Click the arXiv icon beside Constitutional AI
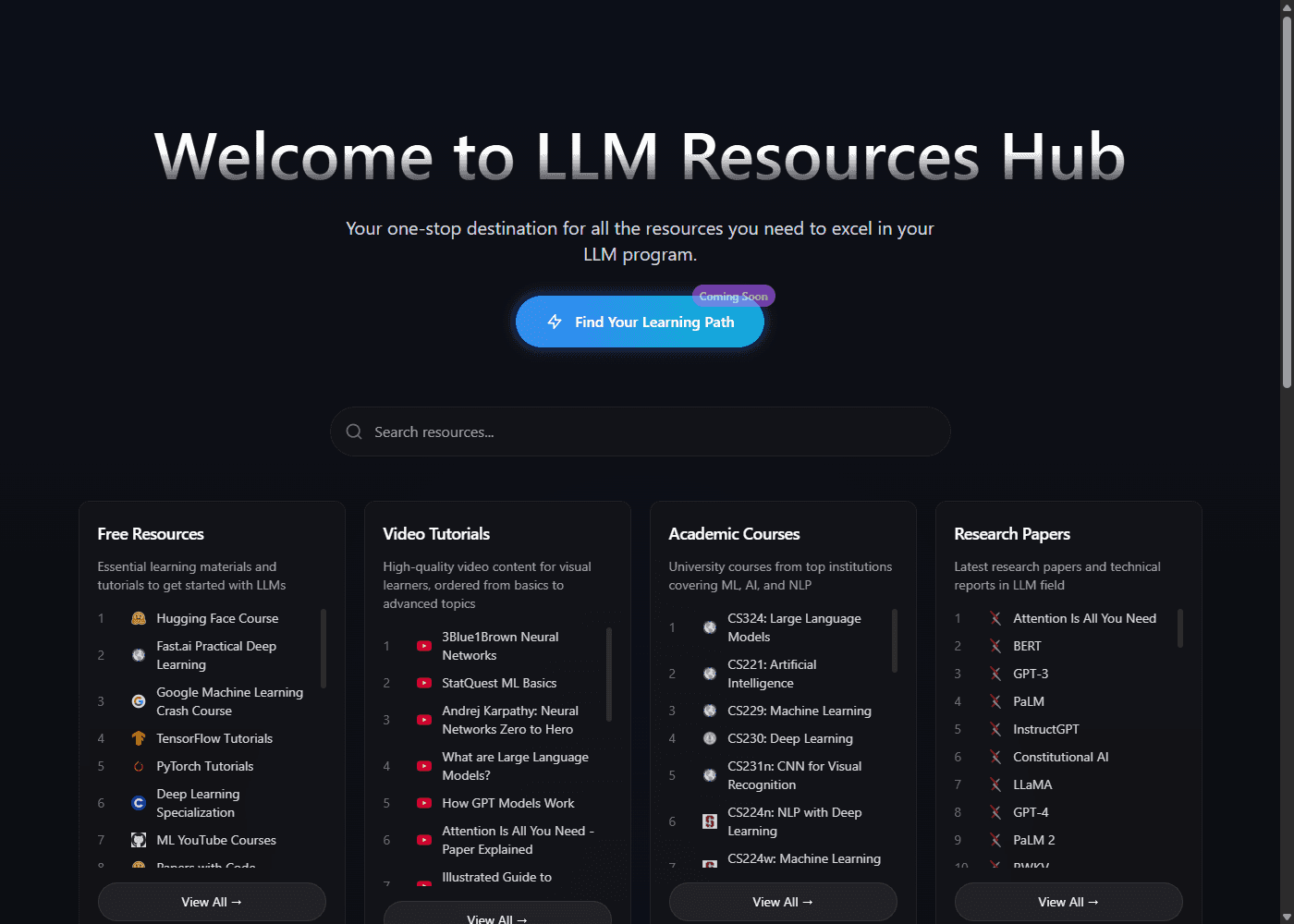Viewport: 1294px width, 924px height. point(995,757)
